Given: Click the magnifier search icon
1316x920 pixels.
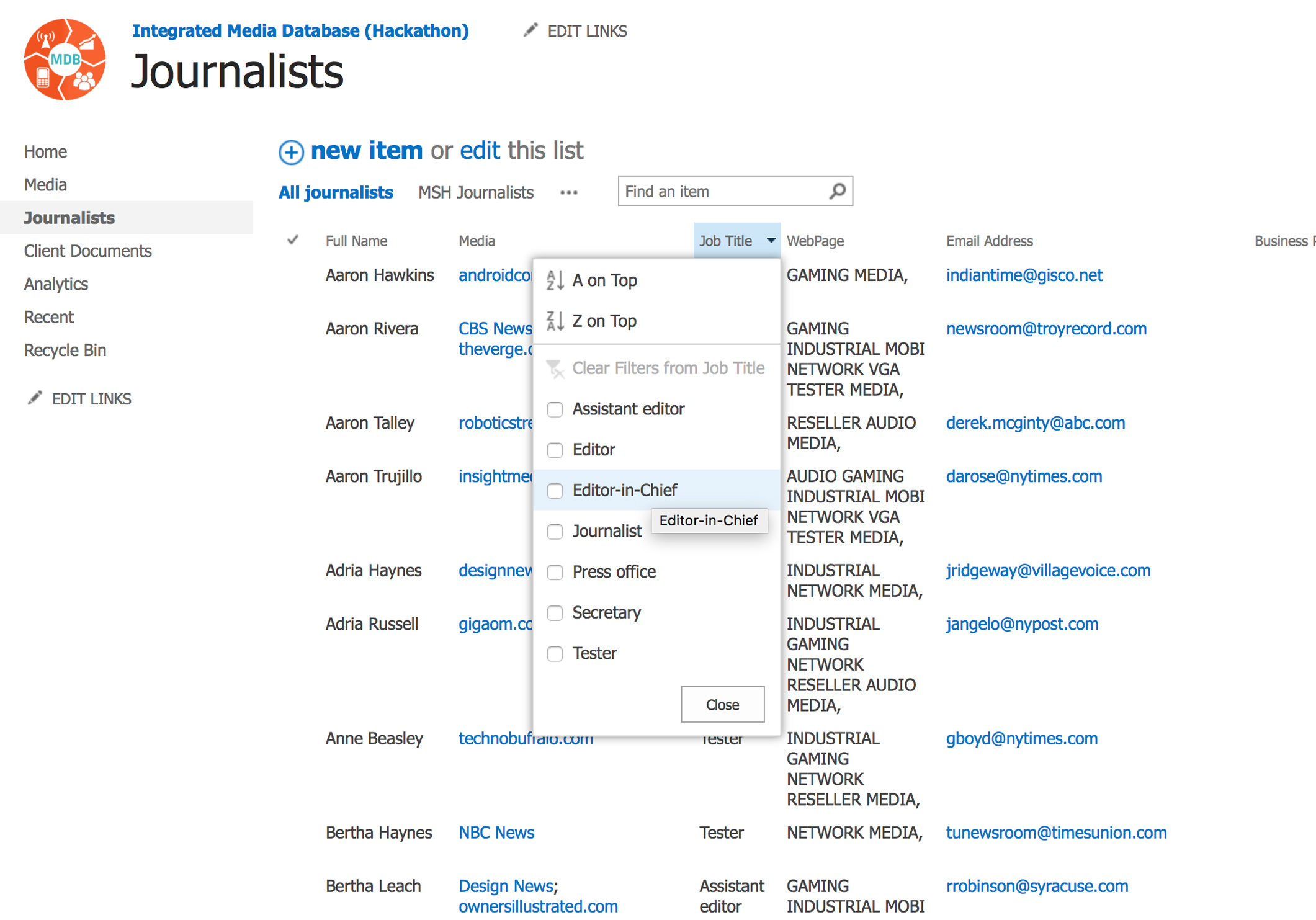Looking at the screenshot, I should (x=837, y=191).
